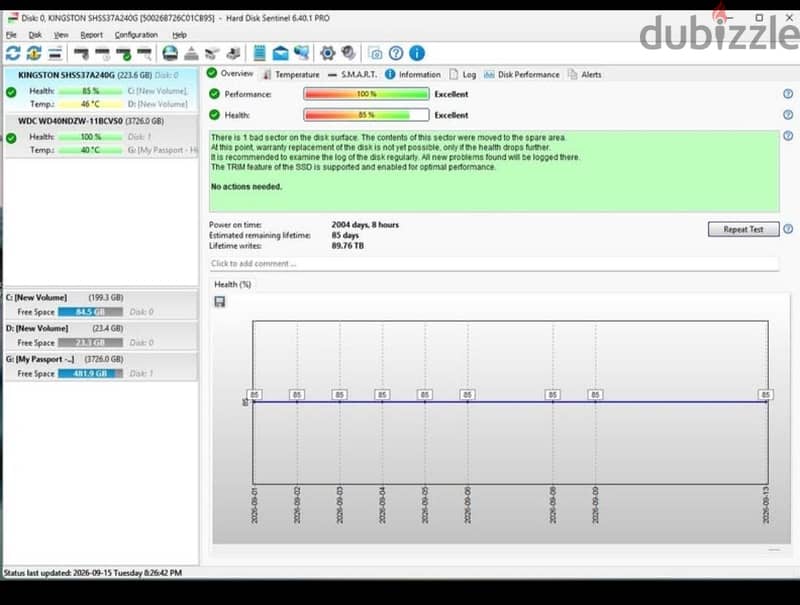Screen dimensions: 800x605
Task: Click the third toolbar icon showing stacked drives
Action: coord(55,53)
